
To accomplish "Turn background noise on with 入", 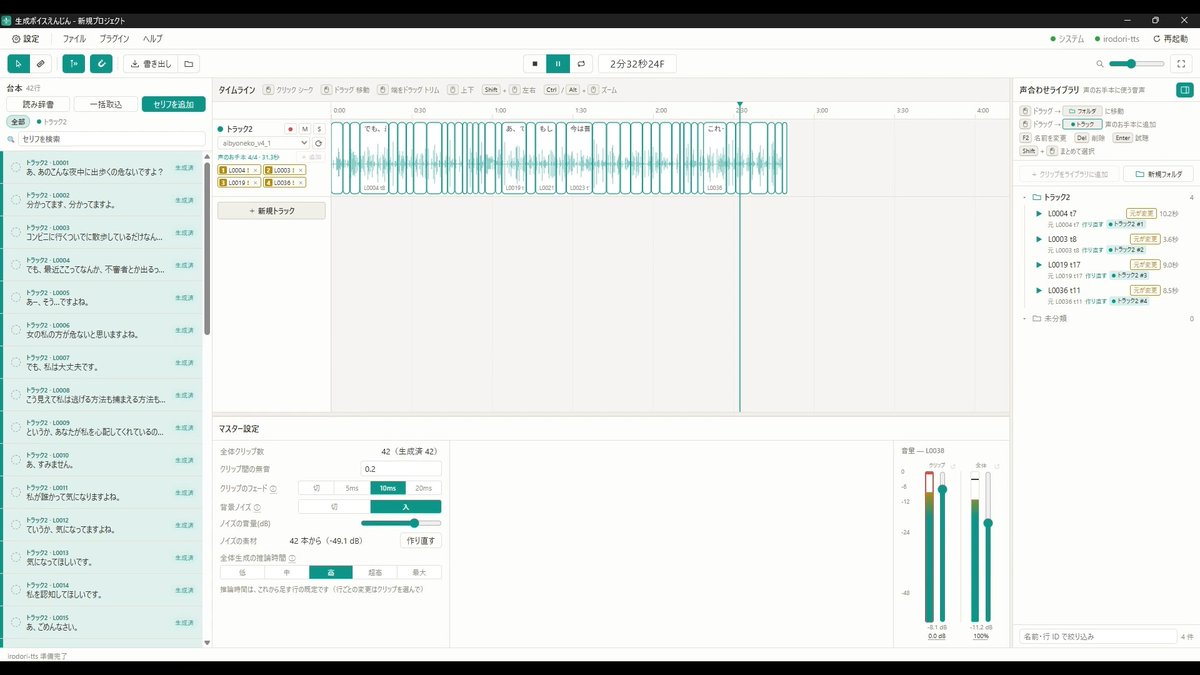I will tap(405, 507).
